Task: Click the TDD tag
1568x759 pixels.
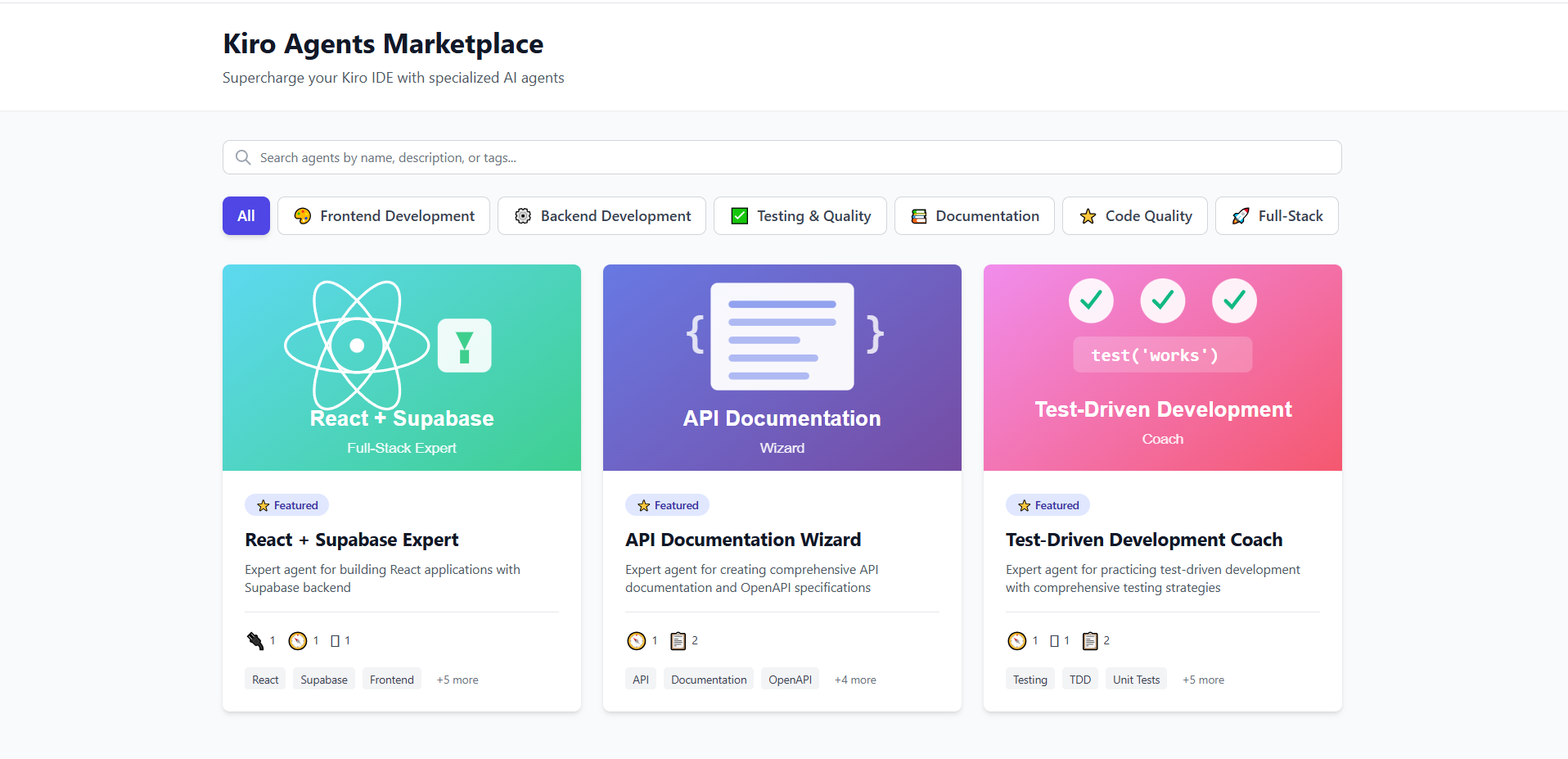Action: pyautogui.click(x=1080, y=680)
